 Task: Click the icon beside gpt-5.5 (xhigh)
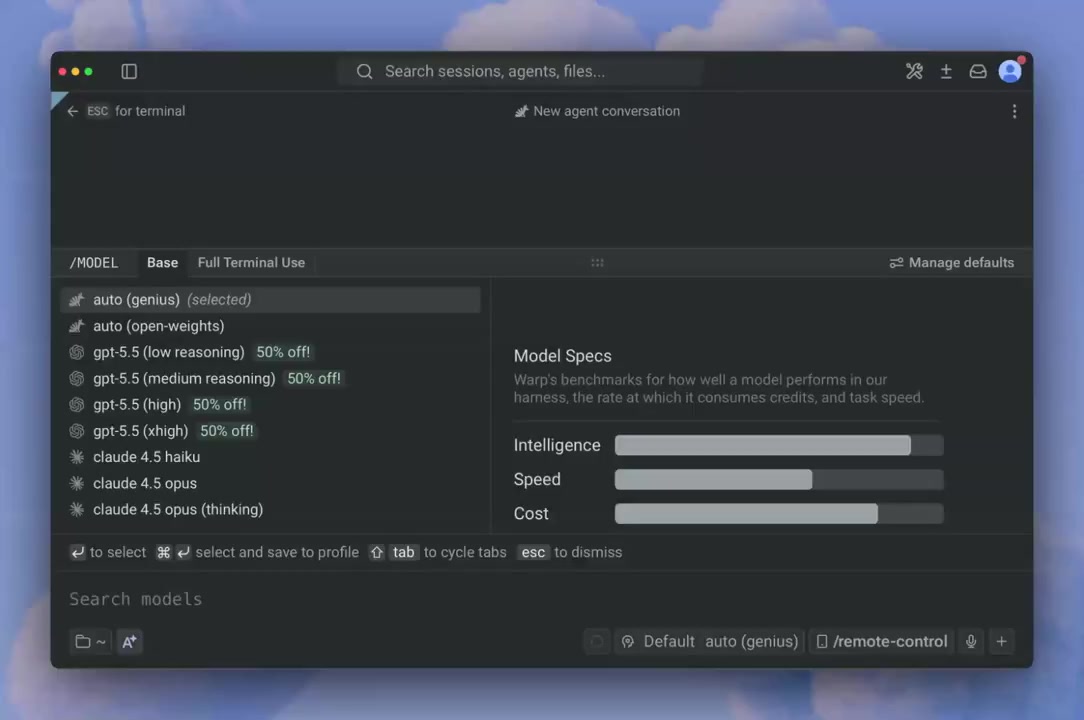[x=77, y=431]
